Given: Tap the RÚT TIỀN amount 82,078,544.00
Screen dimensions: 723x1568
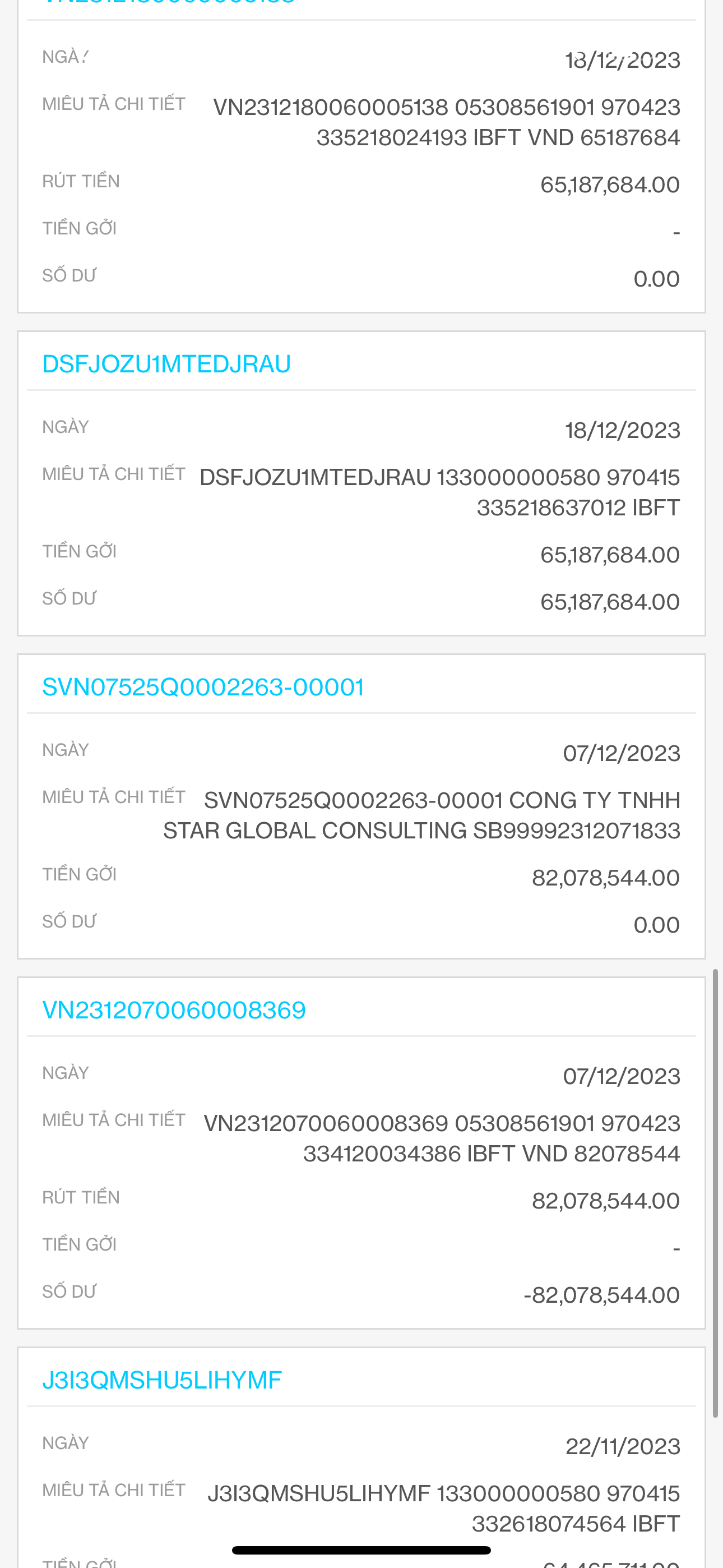Looking at the screenshot, I should click(x=605, y=1201).
